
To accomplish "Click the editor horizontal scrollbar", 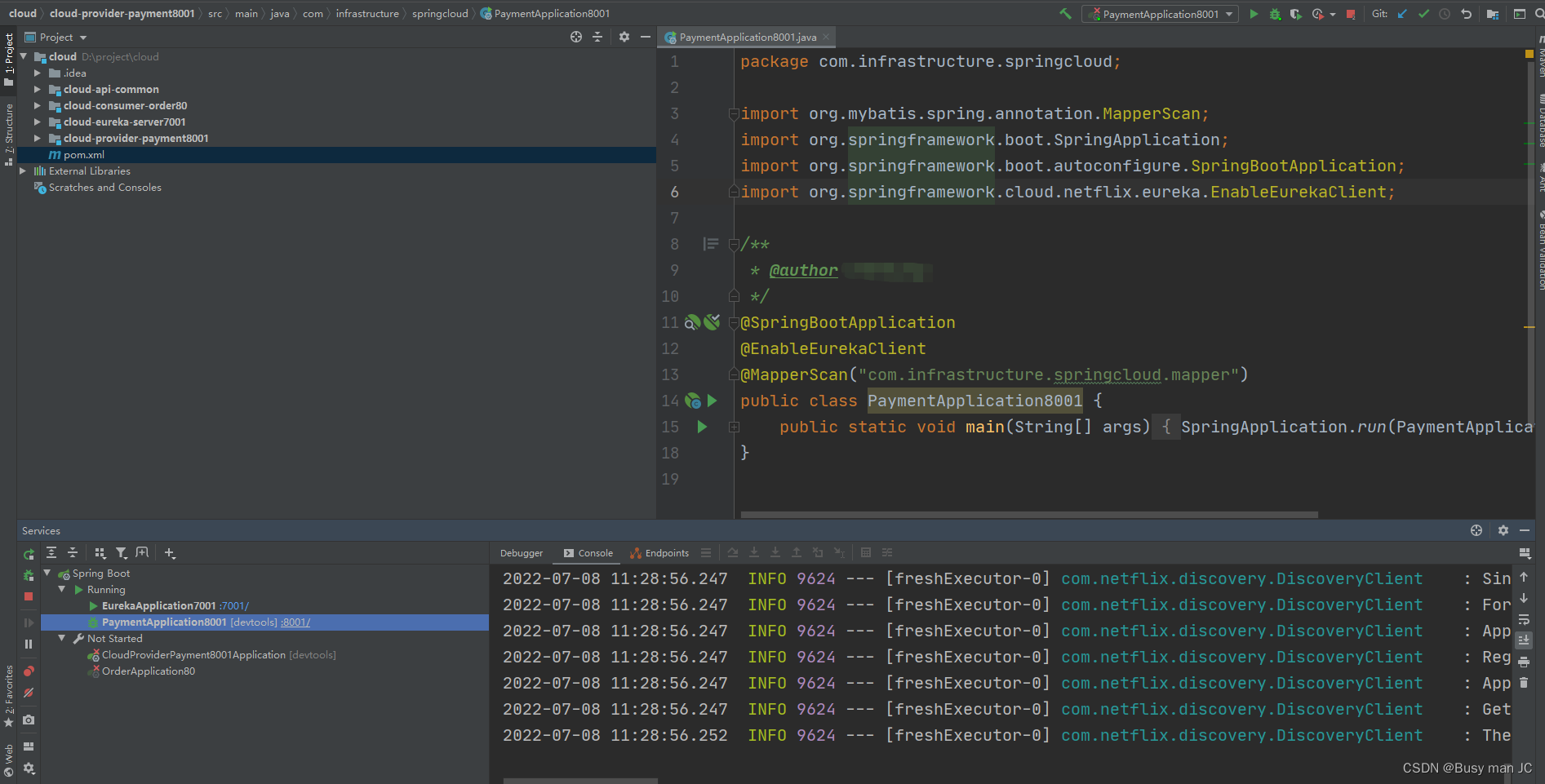I will coord(1028,515).
